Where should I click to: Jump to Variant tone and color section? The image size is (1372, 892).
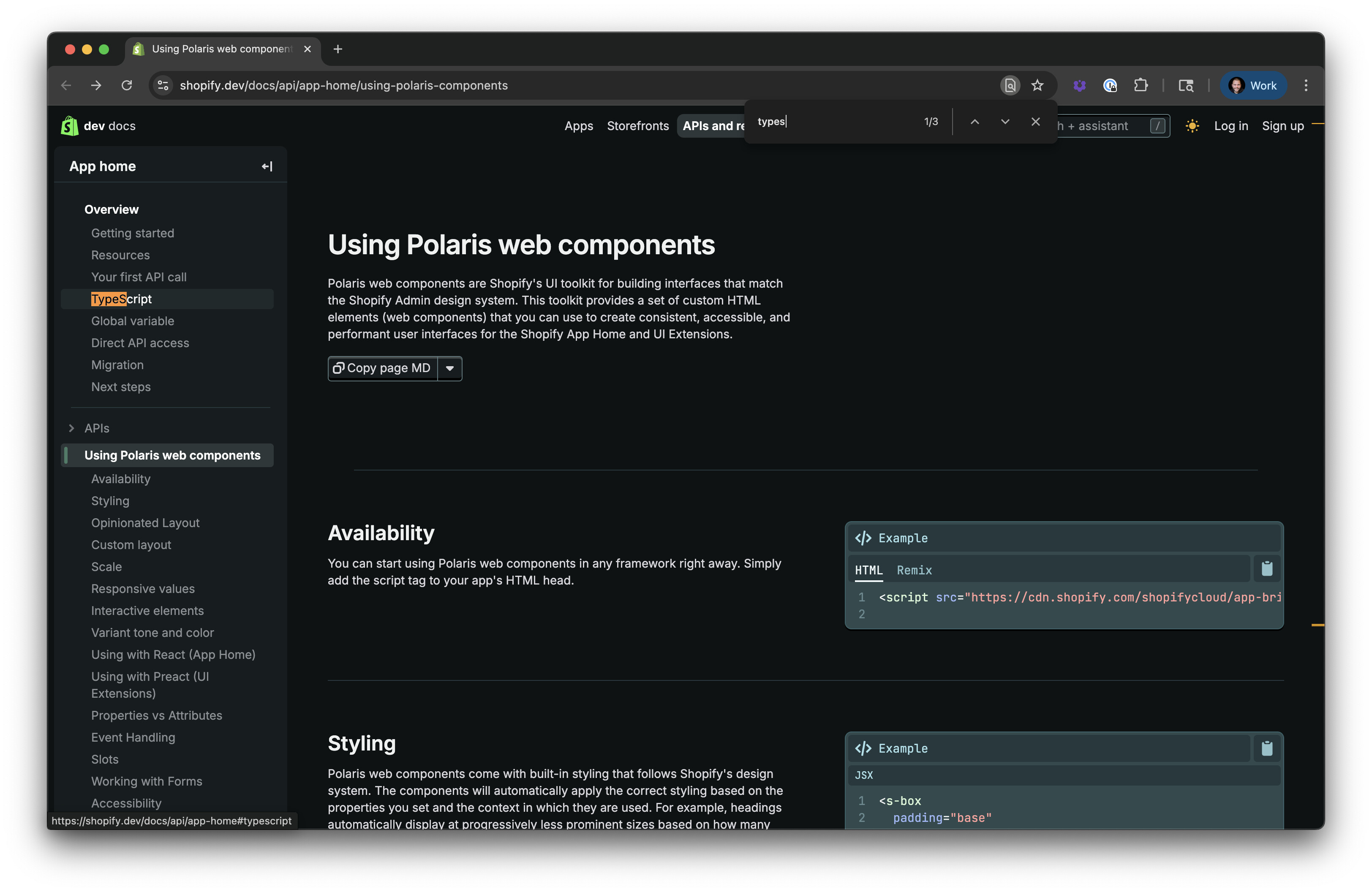point(152,632)
